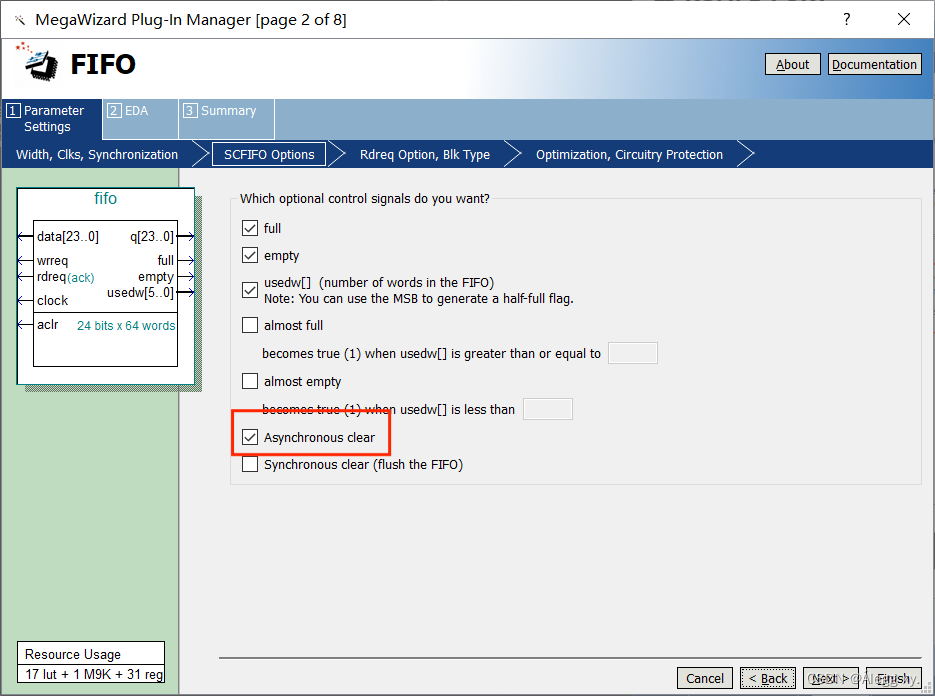The width and height of the screenshot is (935, 696).
Task: Click the '17 lut + 1 M9K + 31 reg' text
Action: point(94,674)
